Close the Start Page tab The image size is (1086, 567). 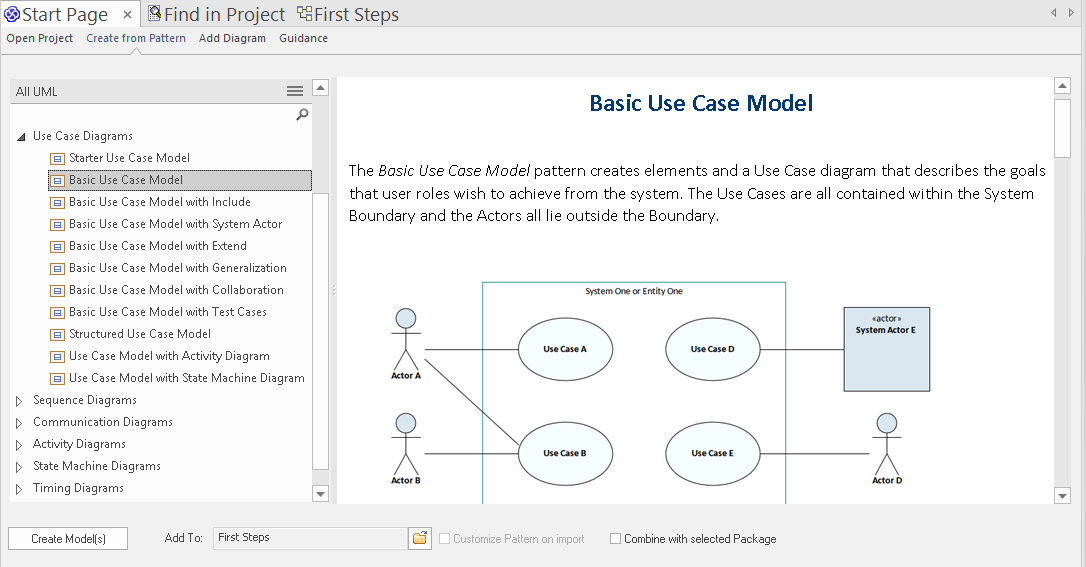(128, 14)
